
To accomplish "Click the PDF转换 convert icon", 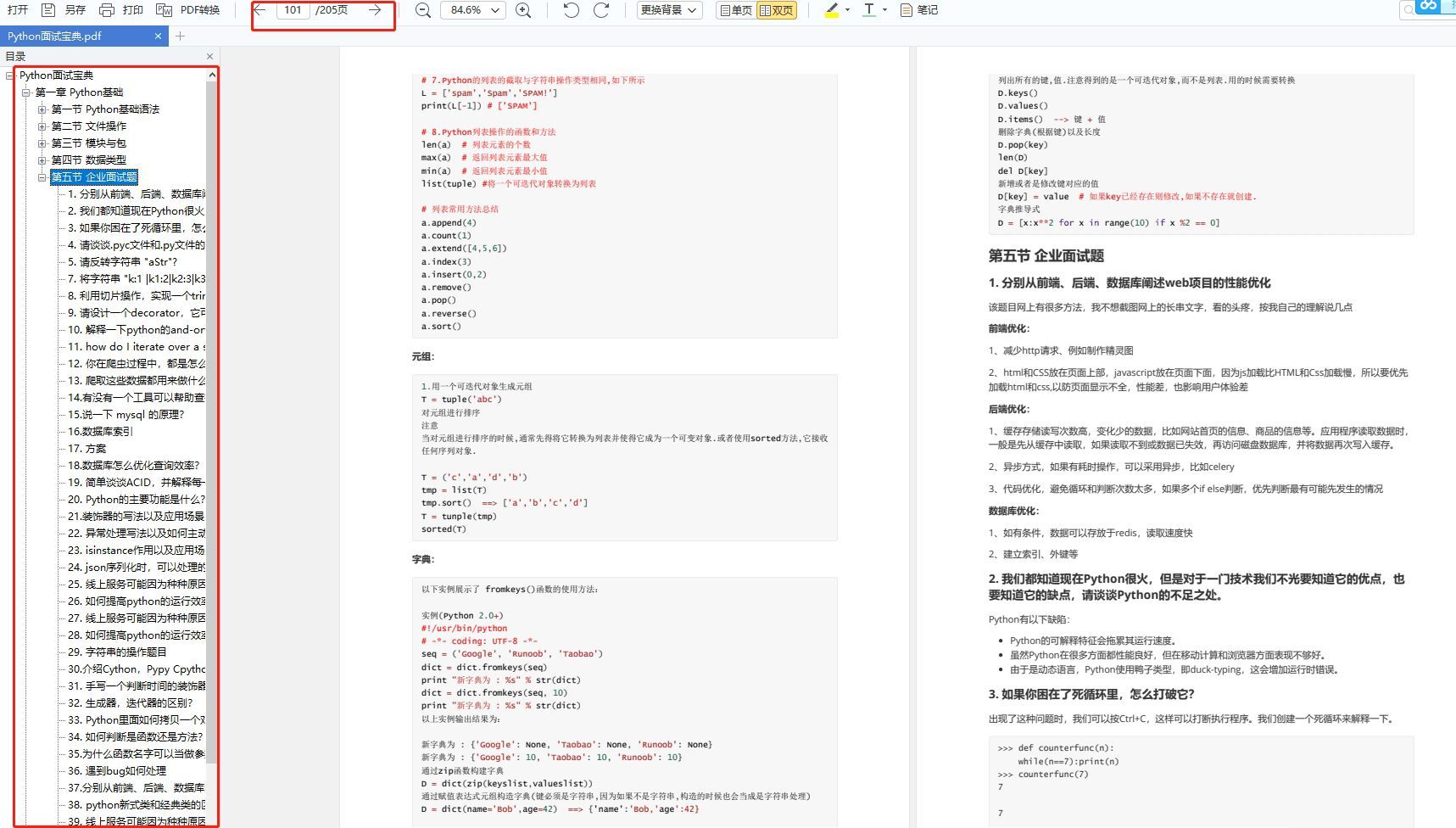I will point(165,10).
